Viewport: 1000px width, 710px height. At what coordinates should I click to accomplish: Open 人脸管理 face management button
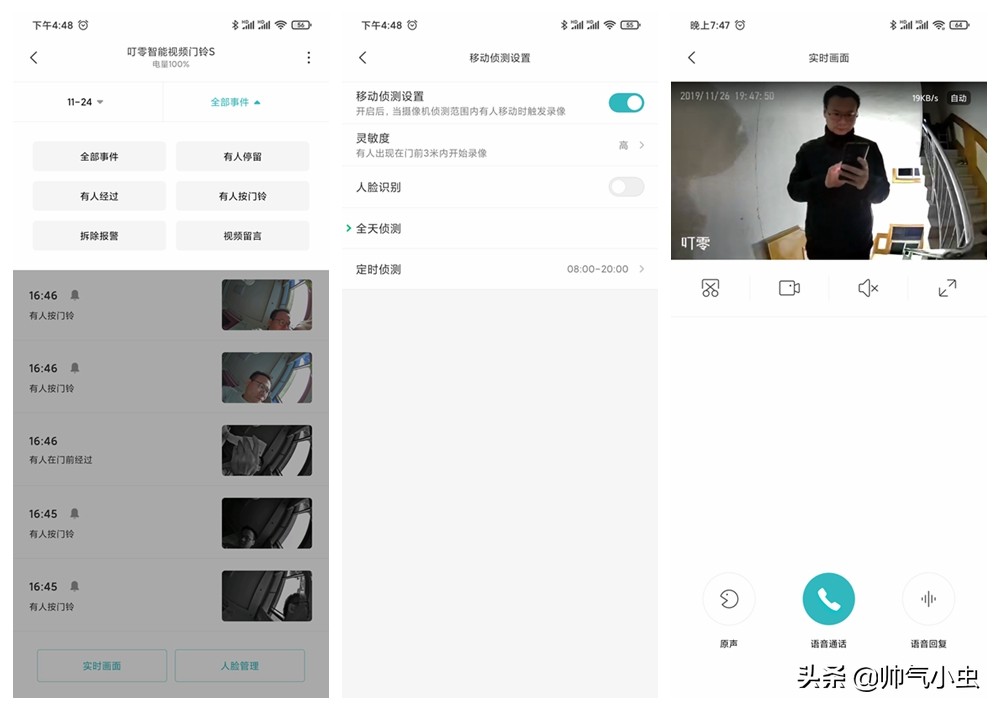click(239, 665)
